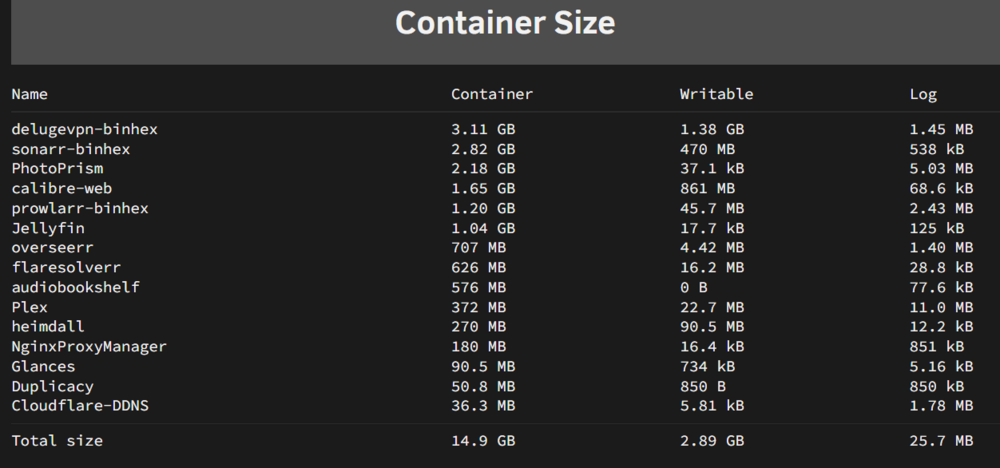Select the Writable column header
The height and width of the screenshot is (468, 1000).
[716, 94]
